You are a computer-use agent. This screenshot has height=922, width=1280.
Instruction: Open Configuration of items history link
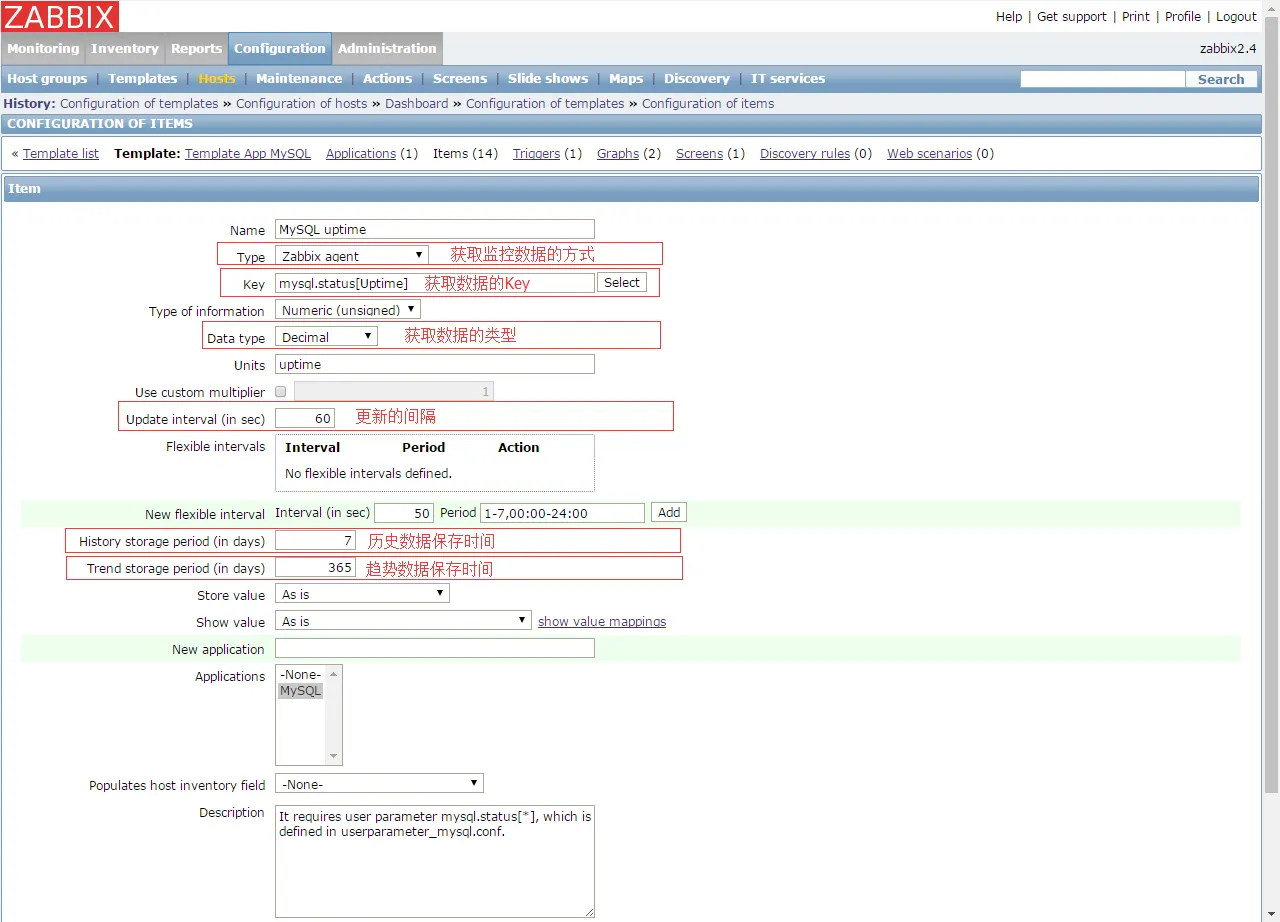[x=708, y=103]
